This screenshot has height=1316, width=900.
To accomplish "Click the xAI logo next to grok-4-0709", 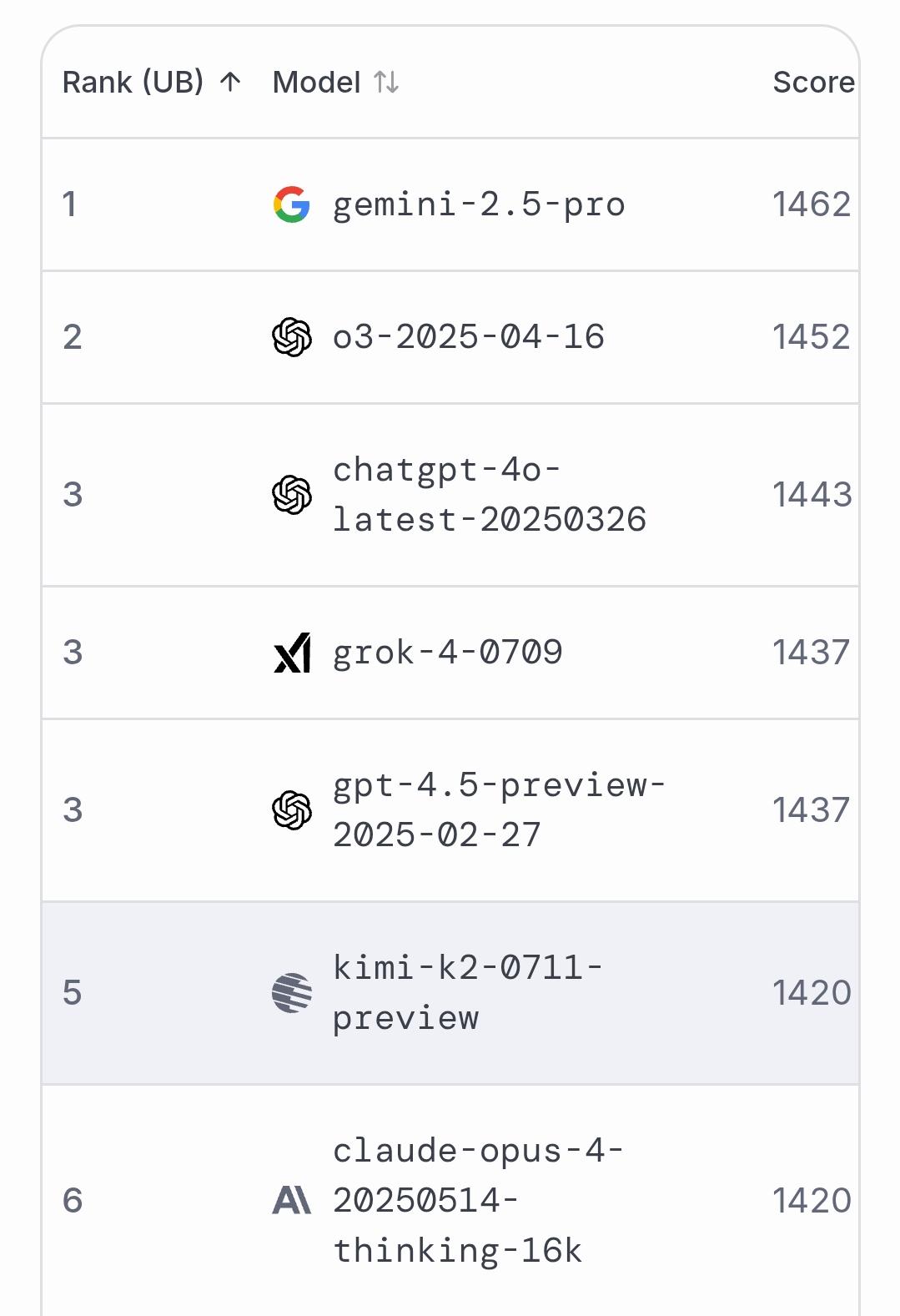I will (x=291, y=653).
